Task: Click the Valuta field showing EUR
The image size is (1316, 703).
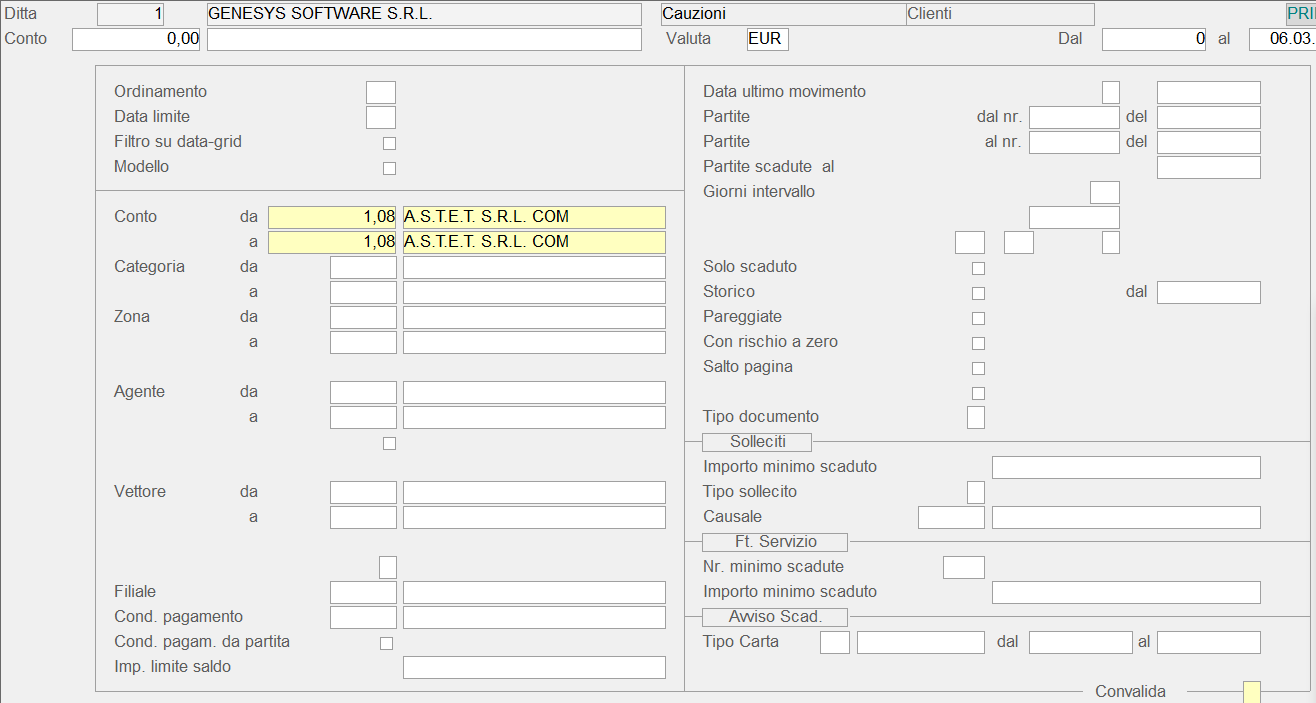Action: tap(767, 39)
